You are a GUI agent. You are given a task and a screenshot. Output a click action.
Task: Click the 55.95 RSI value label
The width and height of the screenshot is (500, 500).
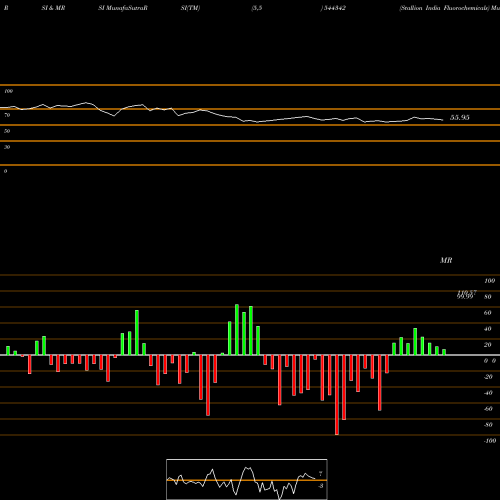click(x=460, y=118)
